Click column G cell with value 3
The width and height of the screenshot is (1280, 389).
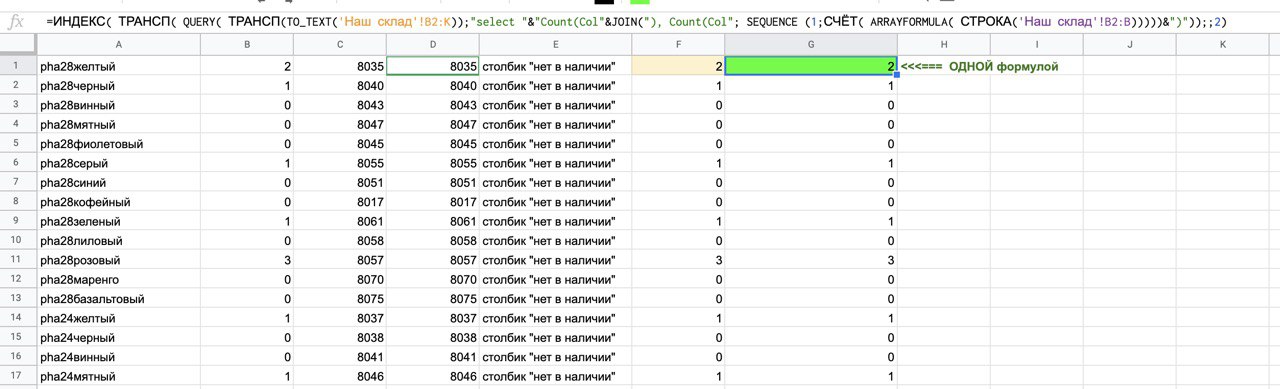pos(811,260)
